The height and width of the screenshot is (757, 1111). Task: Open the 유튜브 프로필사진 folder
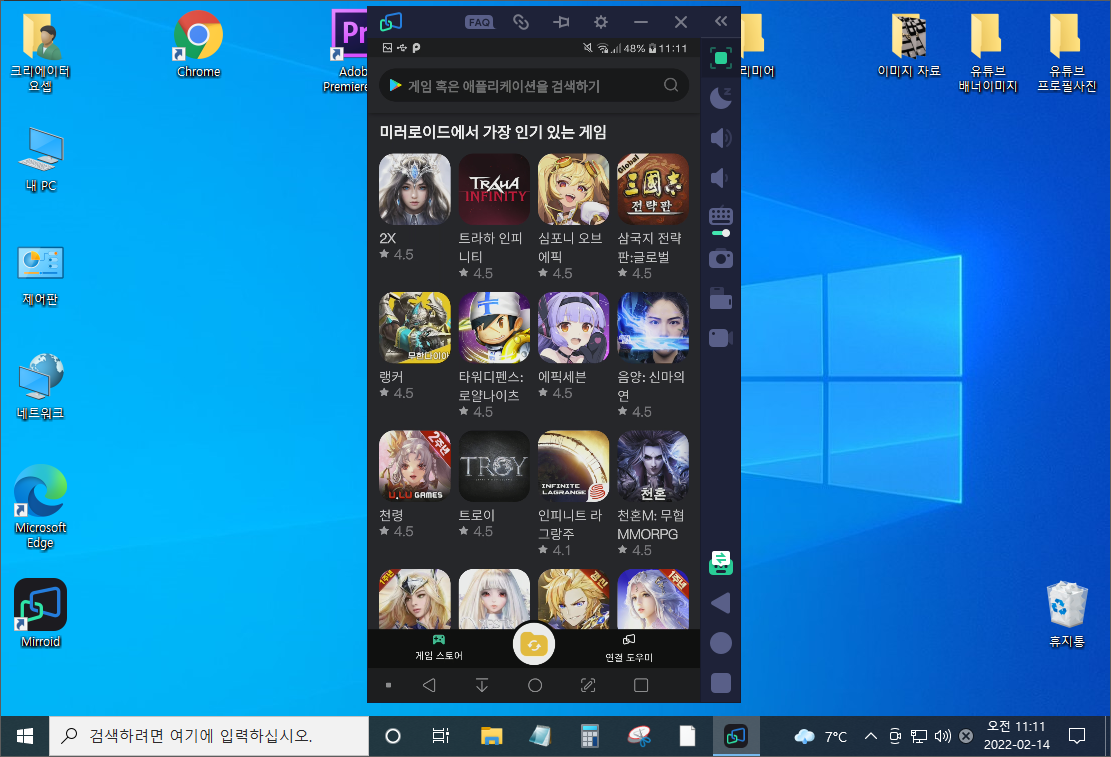coord(1066,53)
